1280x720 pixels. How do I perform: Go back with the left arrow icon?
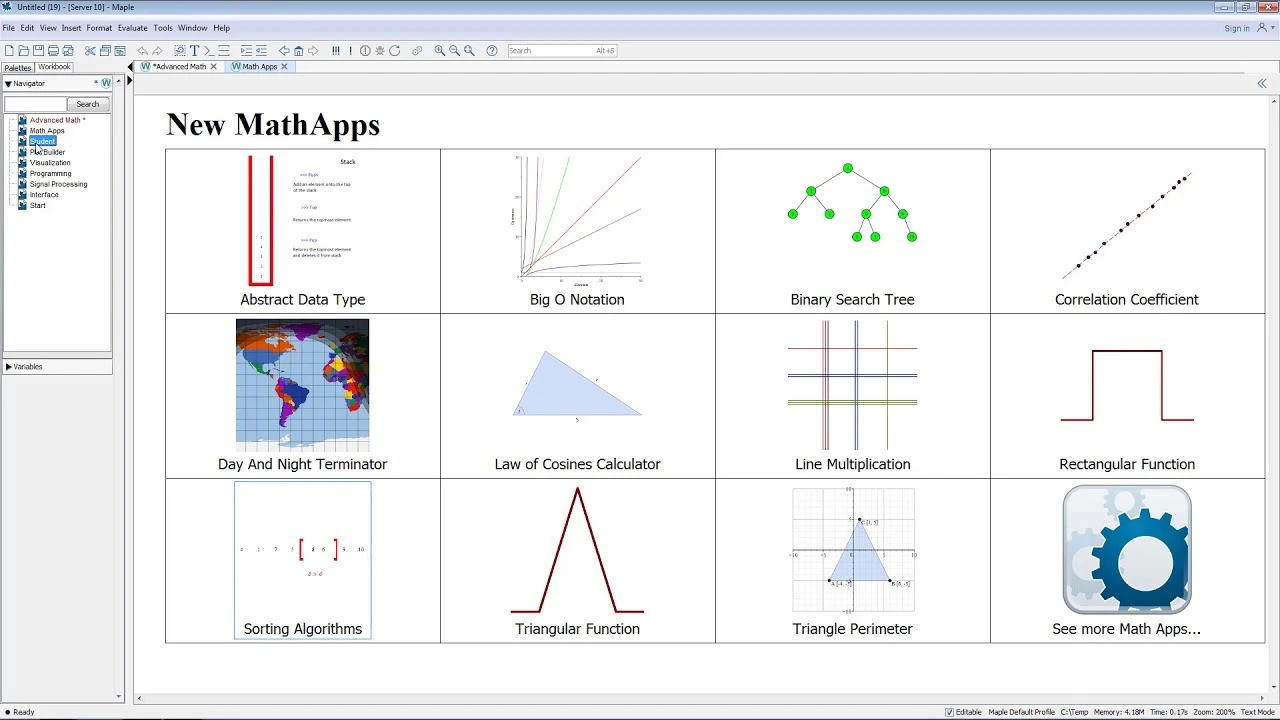[x=284, y=50]
